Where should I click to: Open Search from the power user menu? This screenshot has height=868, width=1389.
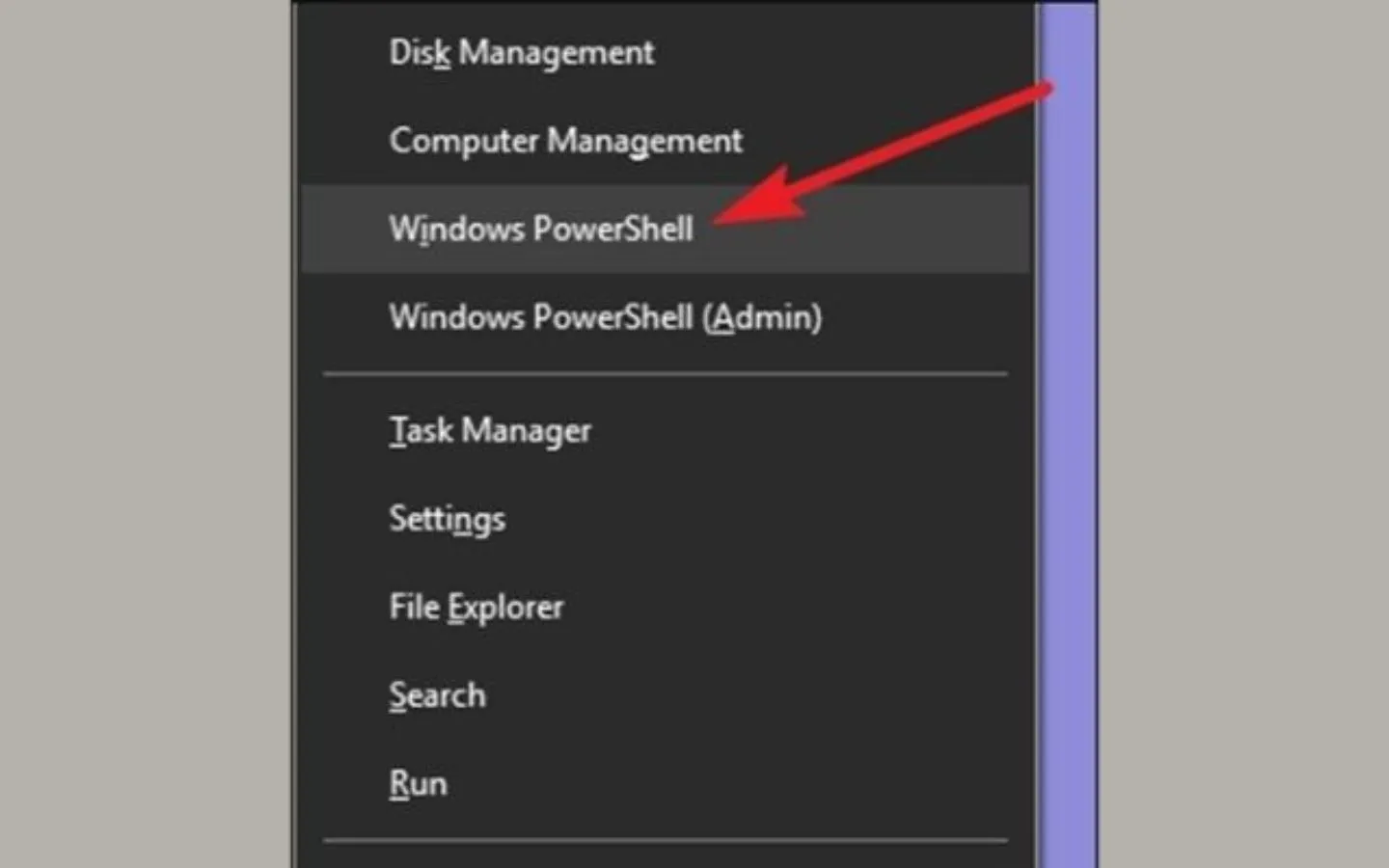point(437,694)
